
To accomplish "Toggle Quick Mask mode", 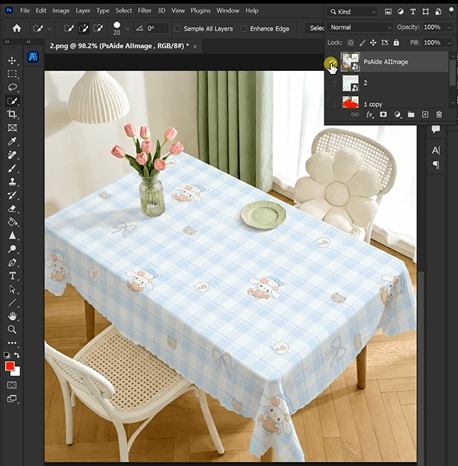I will 12,385.
